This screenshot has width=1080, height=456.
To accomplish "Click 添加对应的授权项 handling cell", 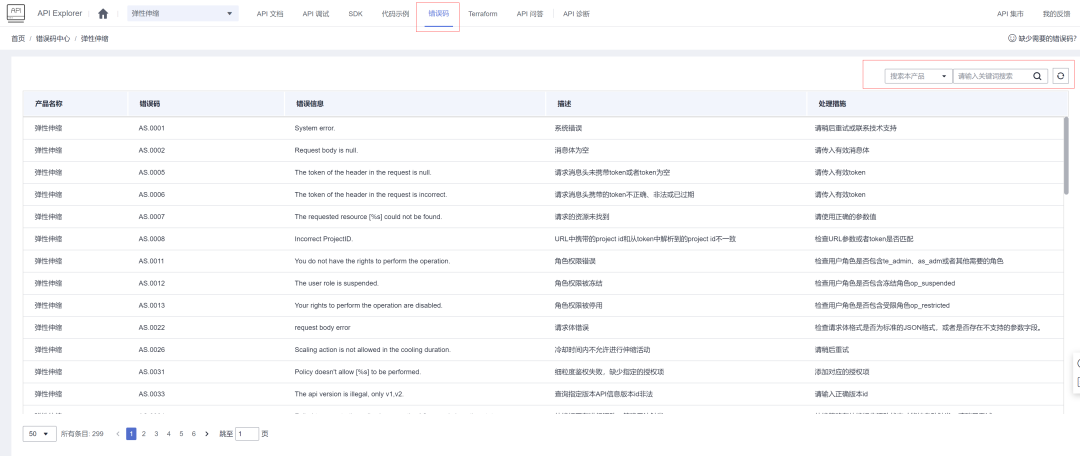I will pyautogui.click(x=842, y=372).
